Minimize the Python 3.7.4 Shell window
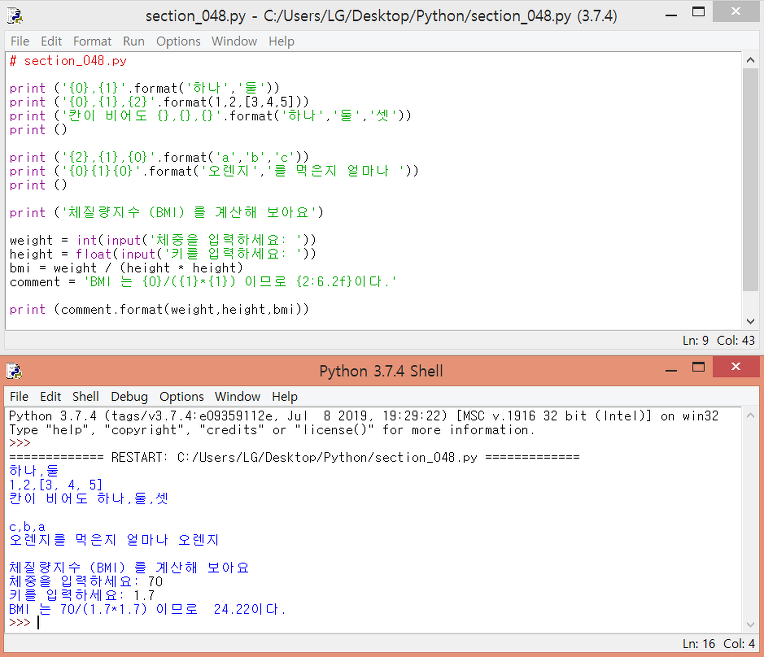The image size is (764, 657). tap(671, 370)
